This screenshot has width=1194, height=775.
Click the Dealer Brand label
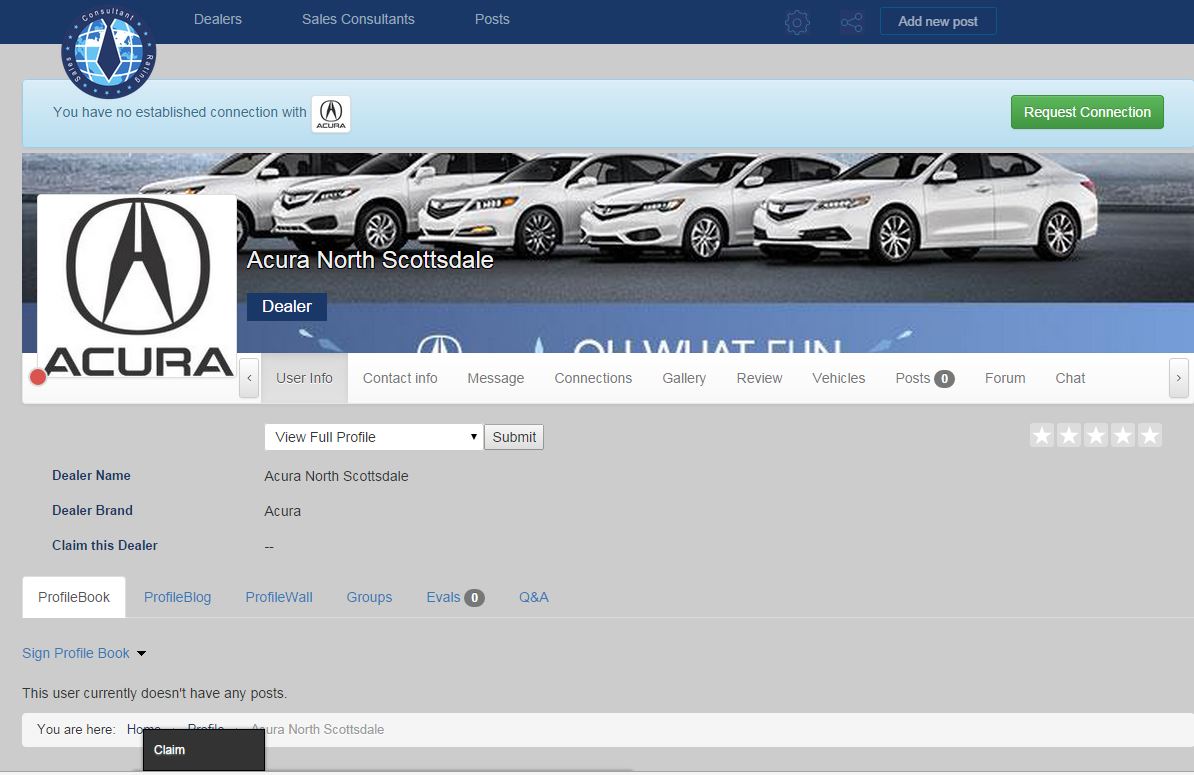point(92,510)
